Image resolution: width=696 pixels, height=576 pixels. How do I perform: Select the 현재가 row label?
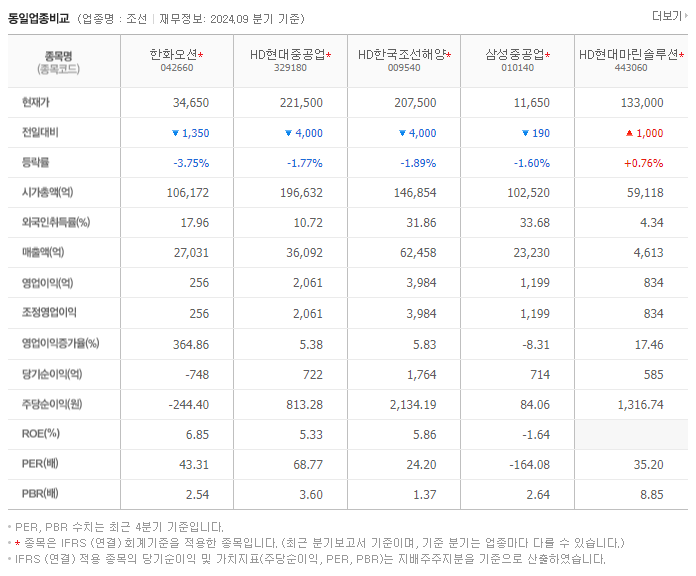tap(36, 103)
